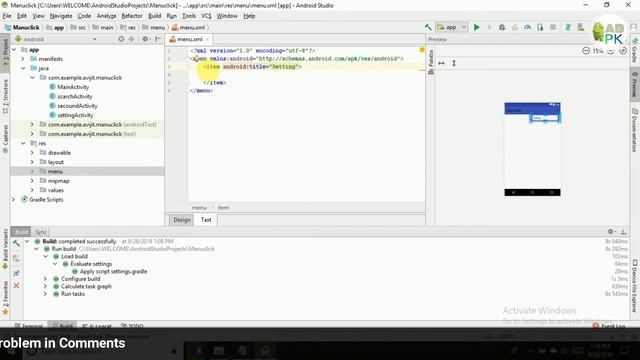640x360 pixels.
Task: Start debugging with the bug icon
Action: 502,27
